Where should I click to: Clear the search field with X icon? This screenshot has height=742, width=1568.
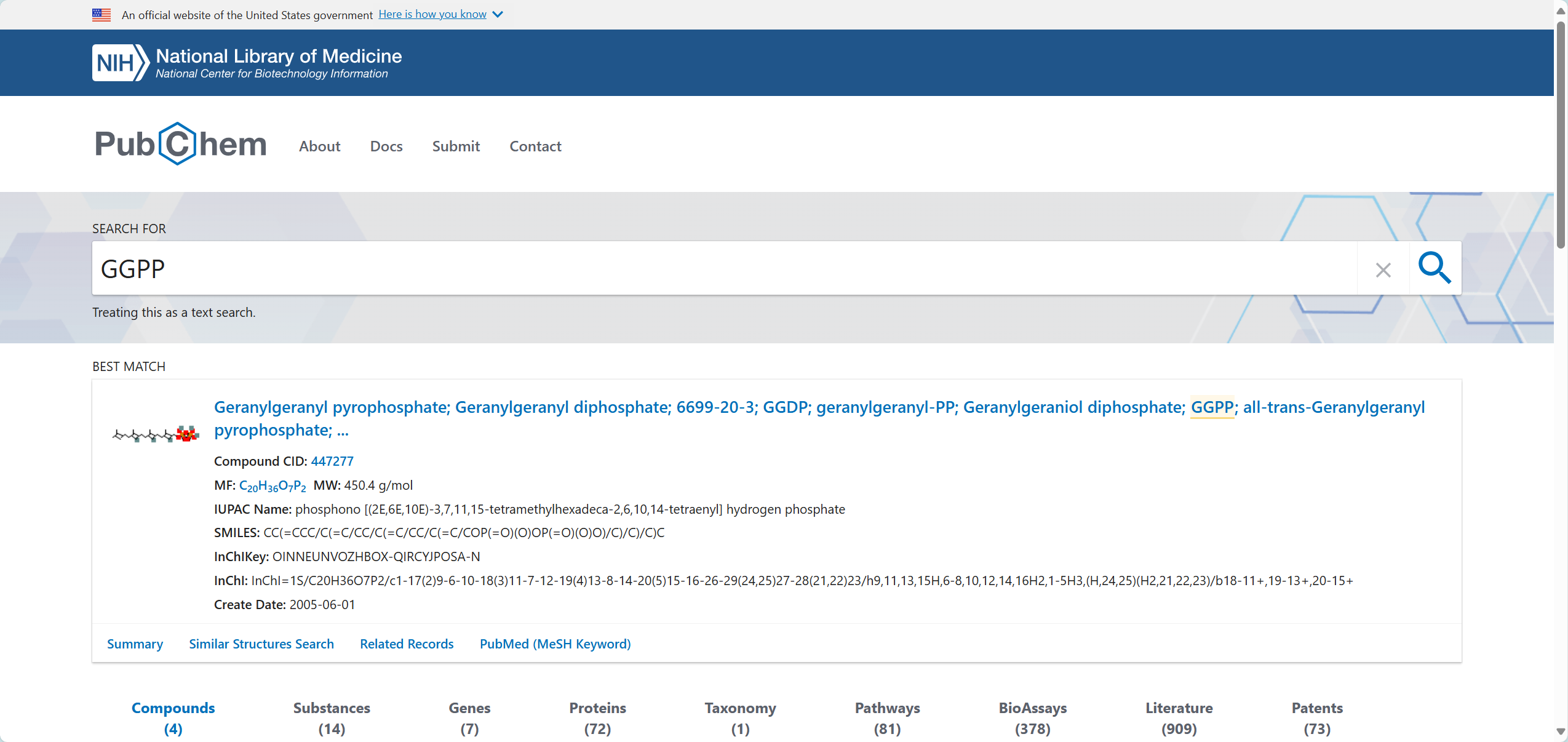point(1383,269)
